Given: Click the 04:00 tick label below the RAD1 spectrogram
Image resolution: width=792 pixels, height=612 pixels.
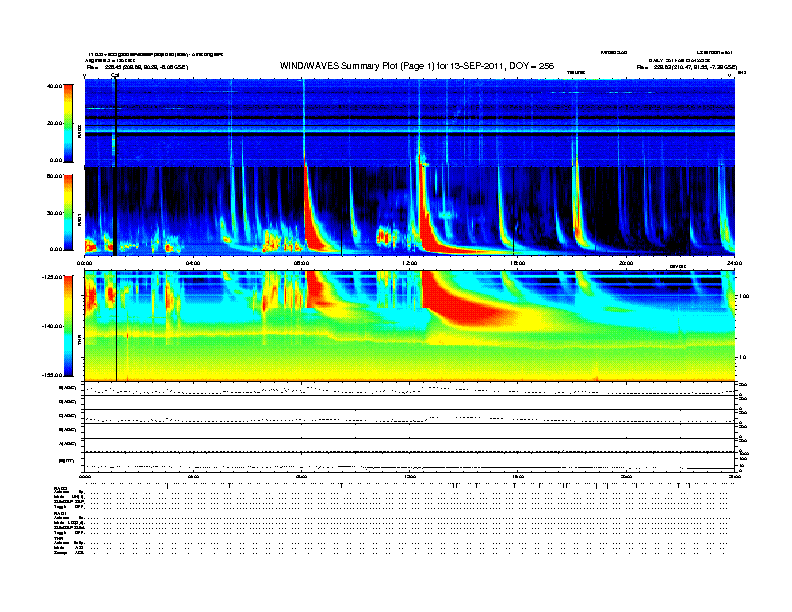Looking at the screenshot, I should coord(193,263).
